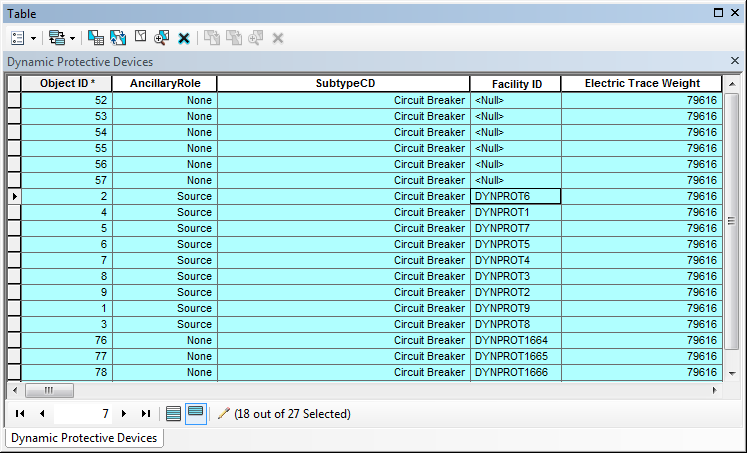Click the record number input field
Viewport: 747px width, 453px height.
point(84,413)
